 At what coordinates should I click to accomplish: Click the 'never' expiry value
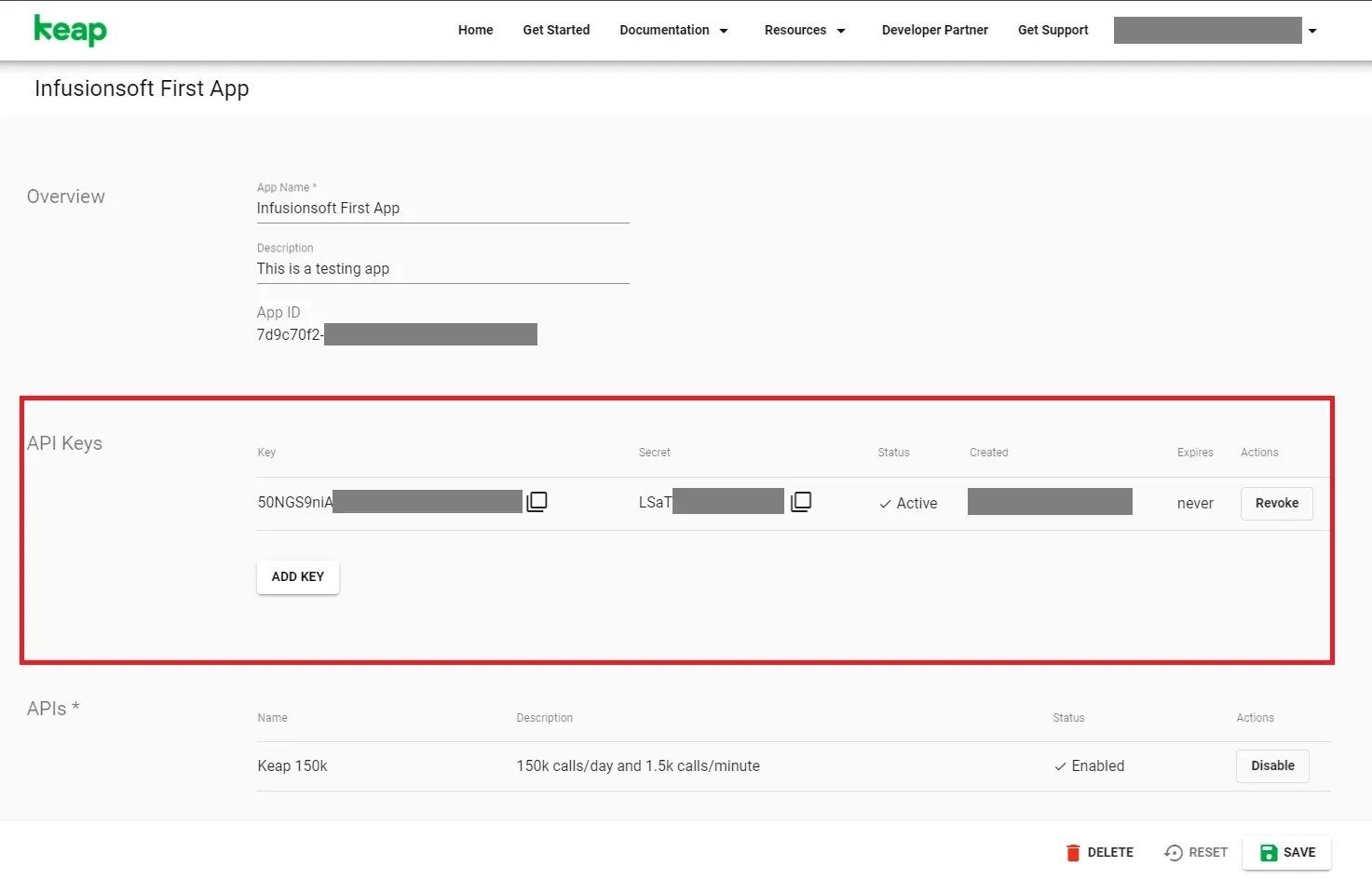[x=1195, y=504]
